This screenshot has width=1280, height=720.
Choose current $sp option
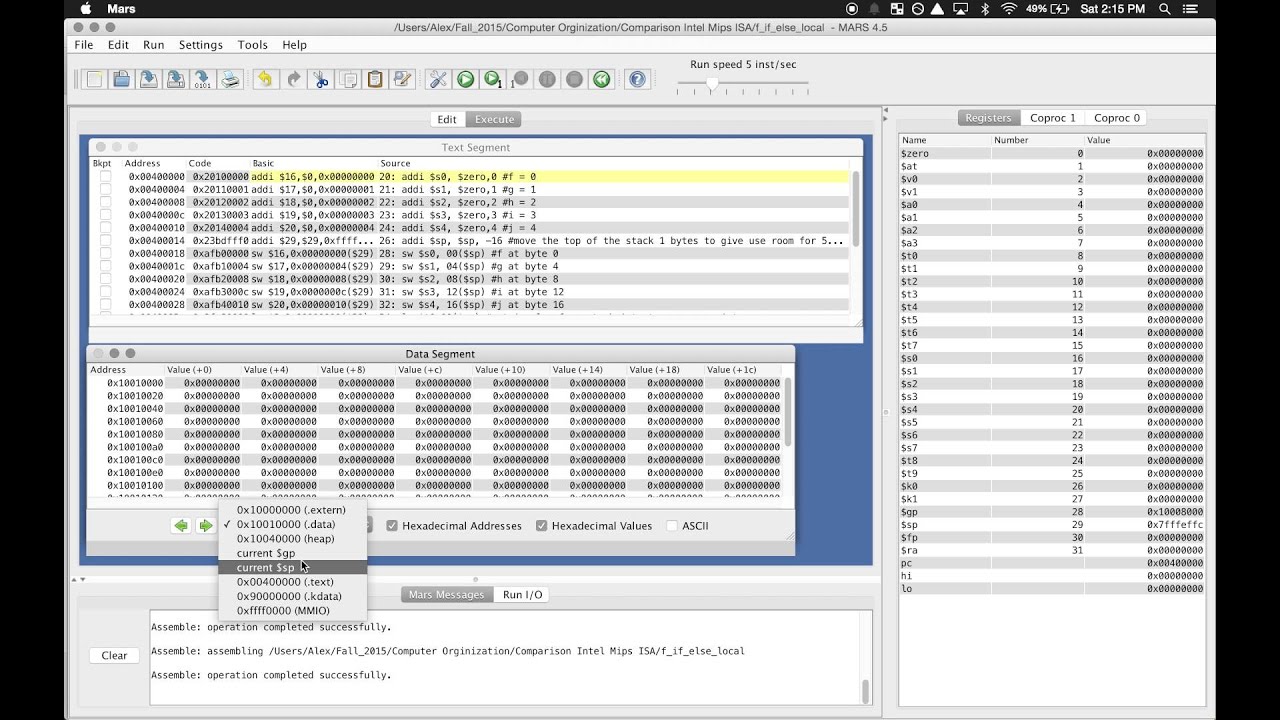tap(292, 567)
